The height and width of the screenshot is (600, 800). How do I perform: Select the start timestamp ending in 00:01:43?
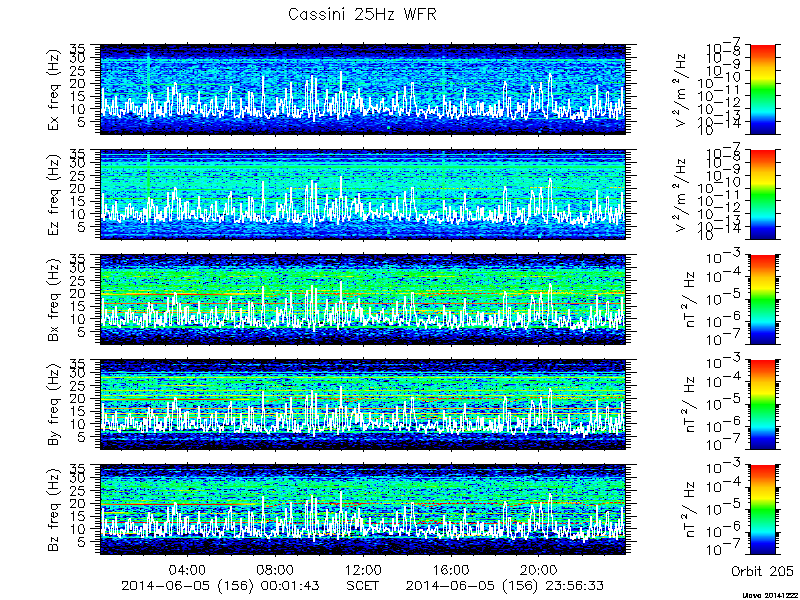point(220,586)
